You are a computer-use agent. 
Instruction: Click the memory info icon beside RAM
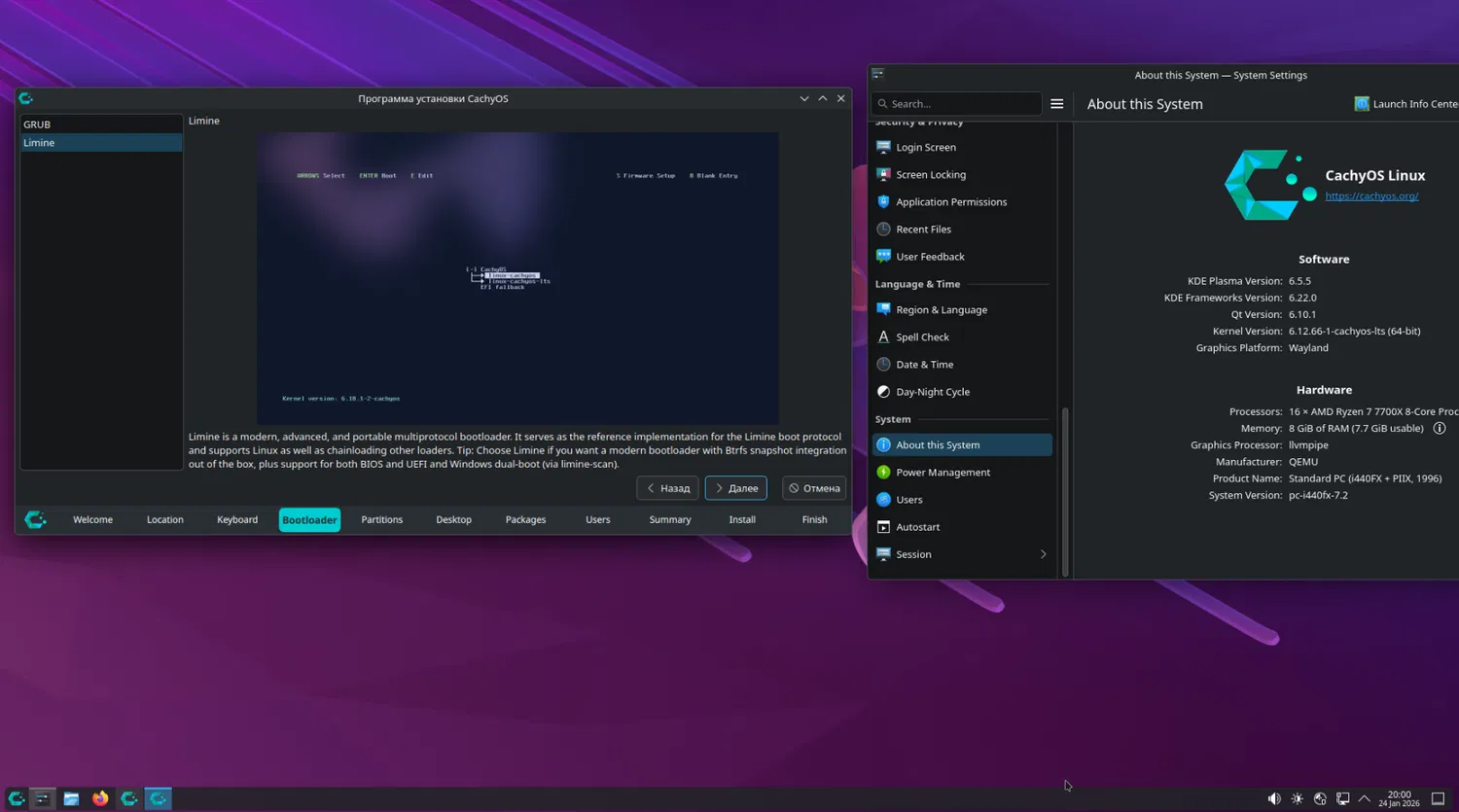pyautogui.click(x=1440, y=429)
